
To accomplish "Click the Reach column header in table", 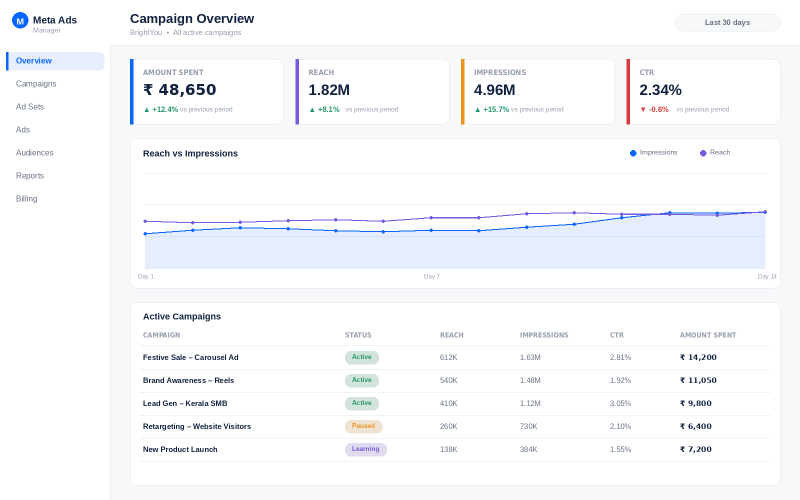I will tap(452, 335).
